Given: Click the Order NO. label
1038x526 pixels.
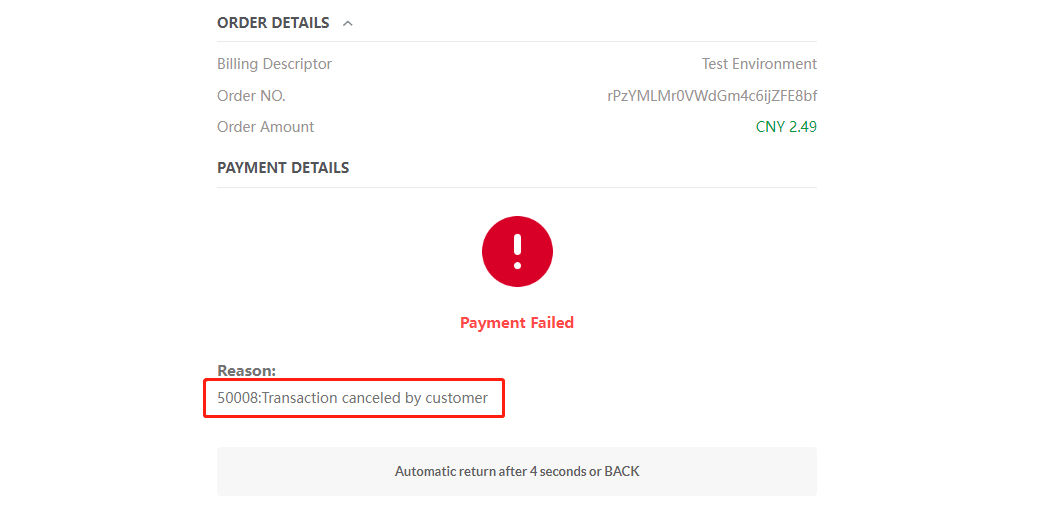Looking at the screenshot, I should coord(251,96).
